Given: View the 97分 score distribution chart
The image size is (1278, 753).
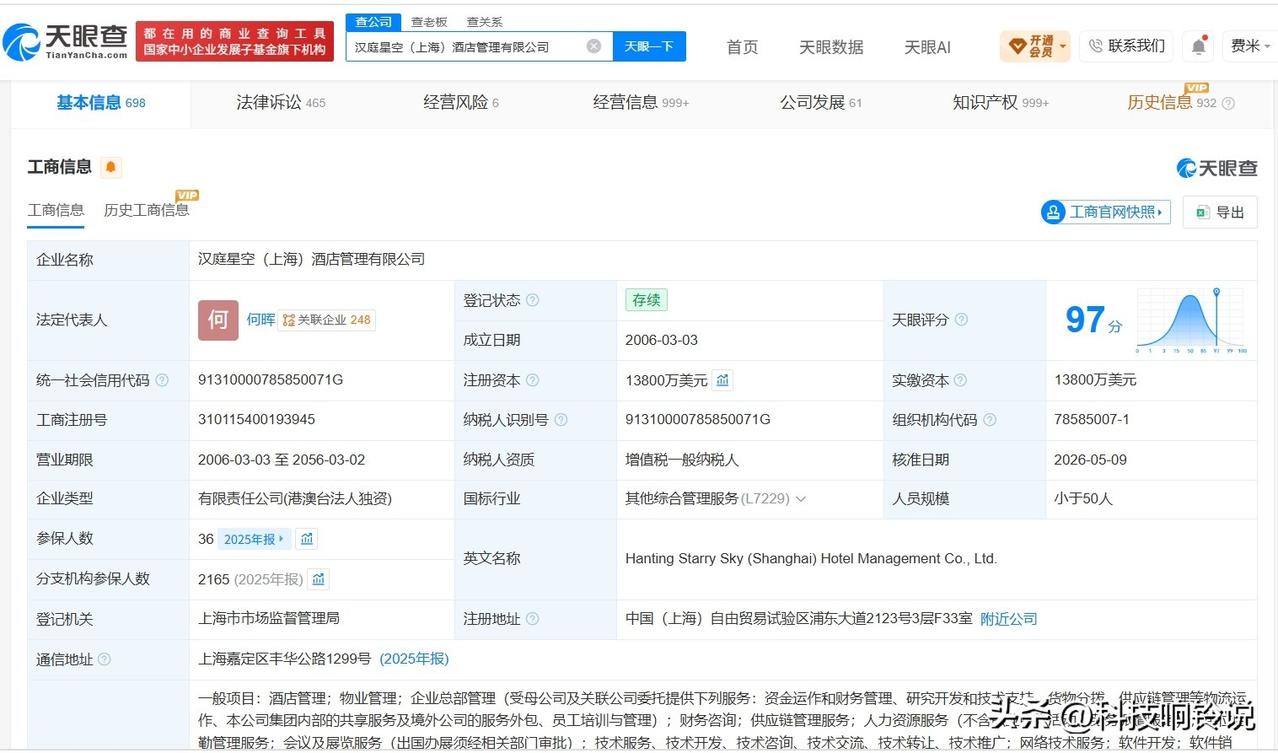Looking at the screenshot, I should coord(1191,320).
